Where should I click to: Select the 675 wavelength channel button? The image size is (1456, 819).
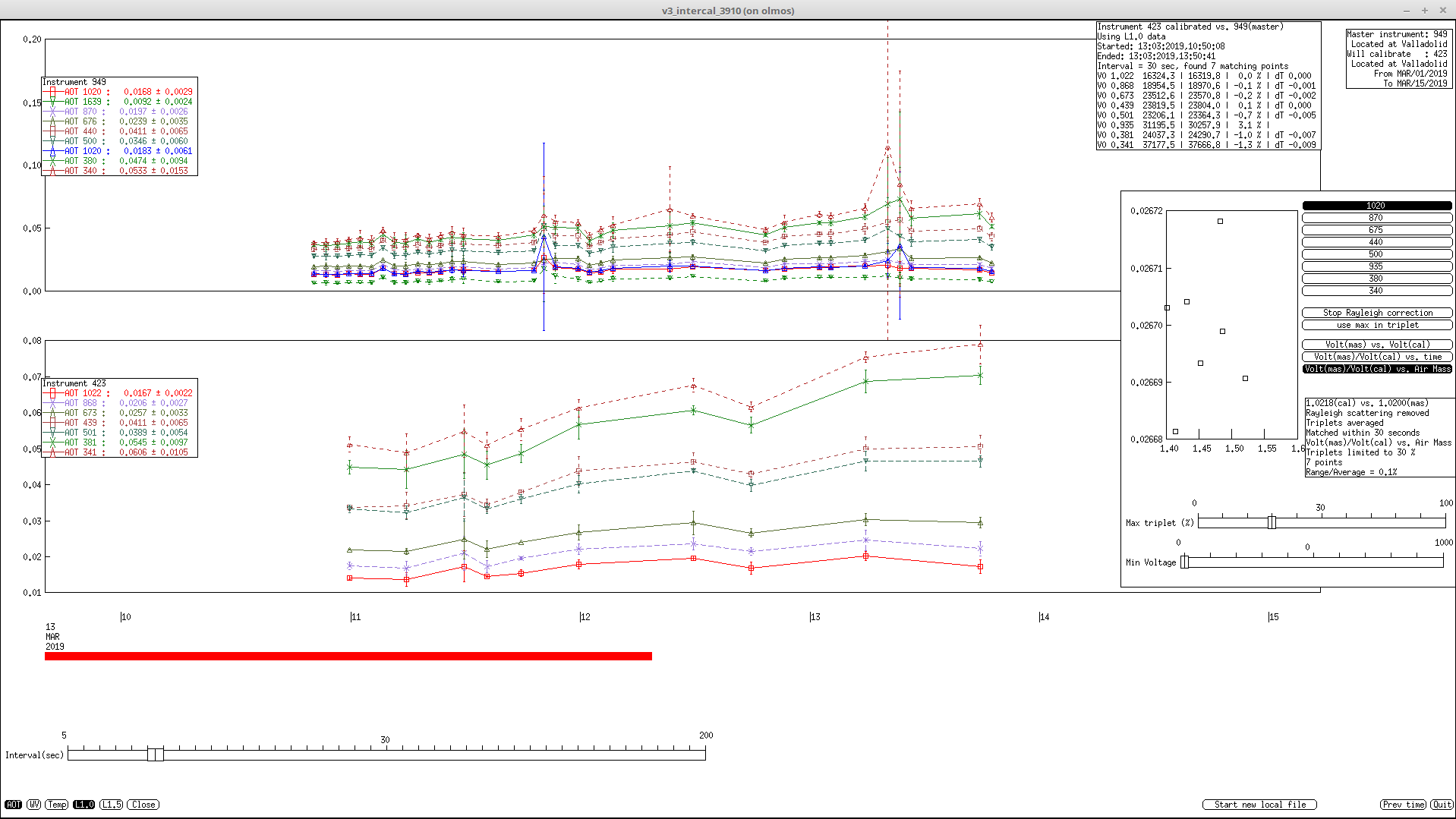tap(1376, 230)
